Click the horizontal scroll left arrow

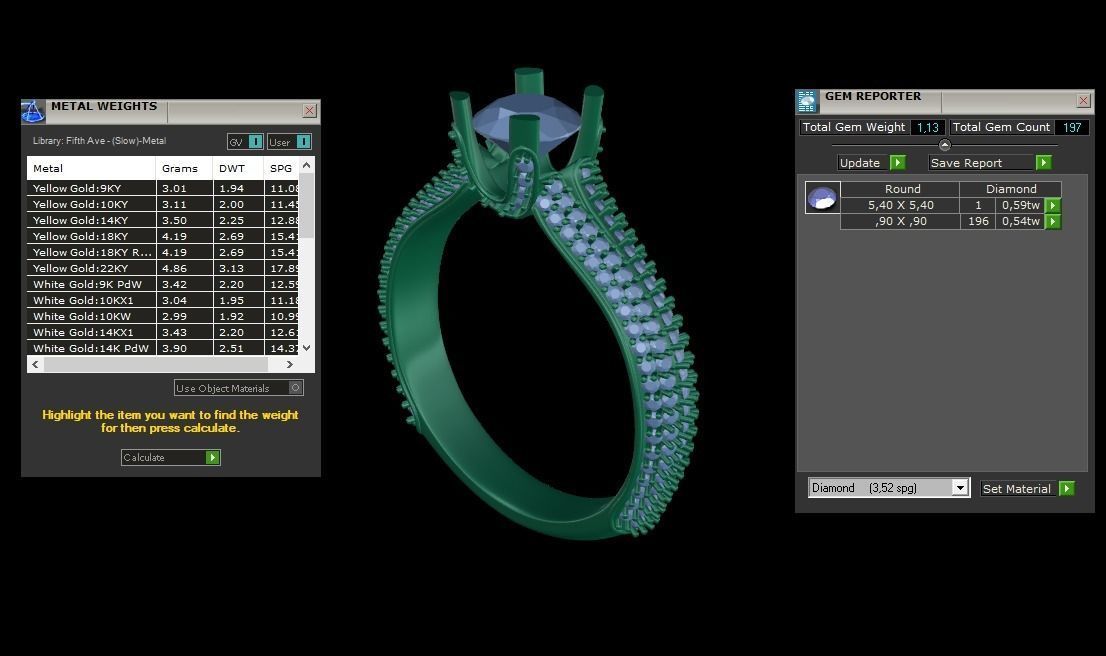coord(36,365)
